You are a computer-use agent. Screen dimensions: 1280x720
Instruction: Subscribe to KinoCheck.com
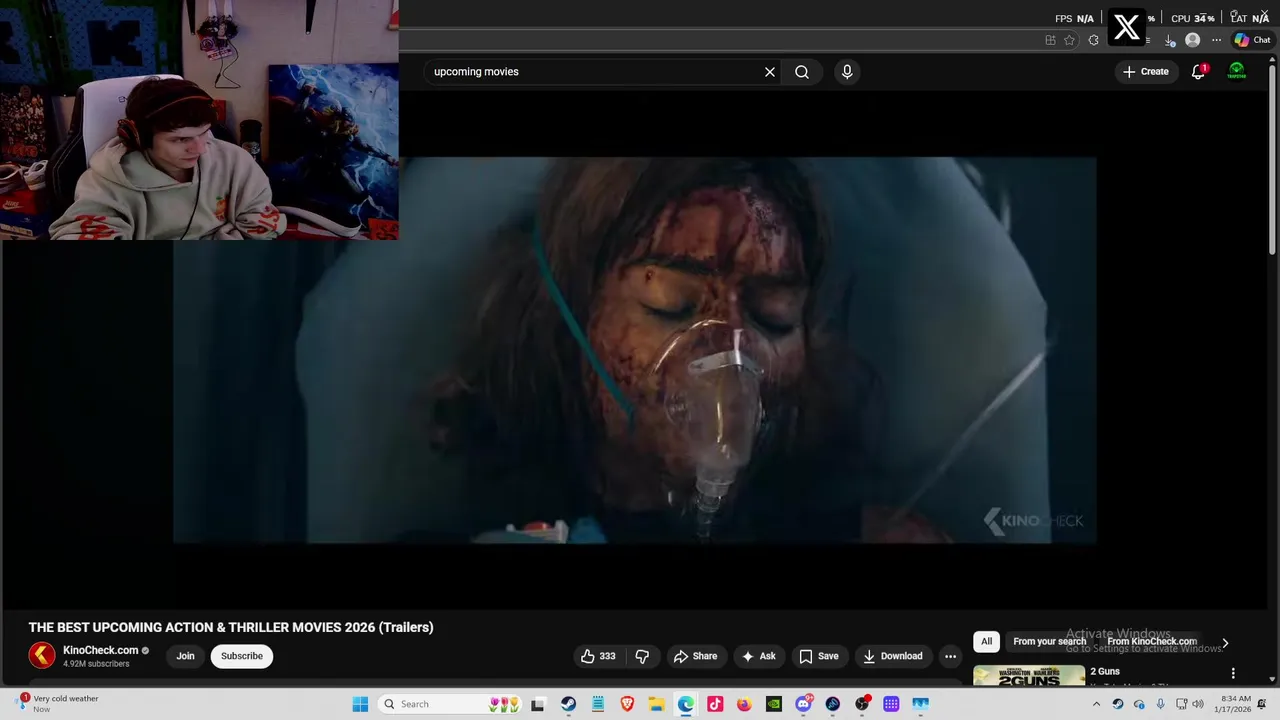tap(242, 656)
